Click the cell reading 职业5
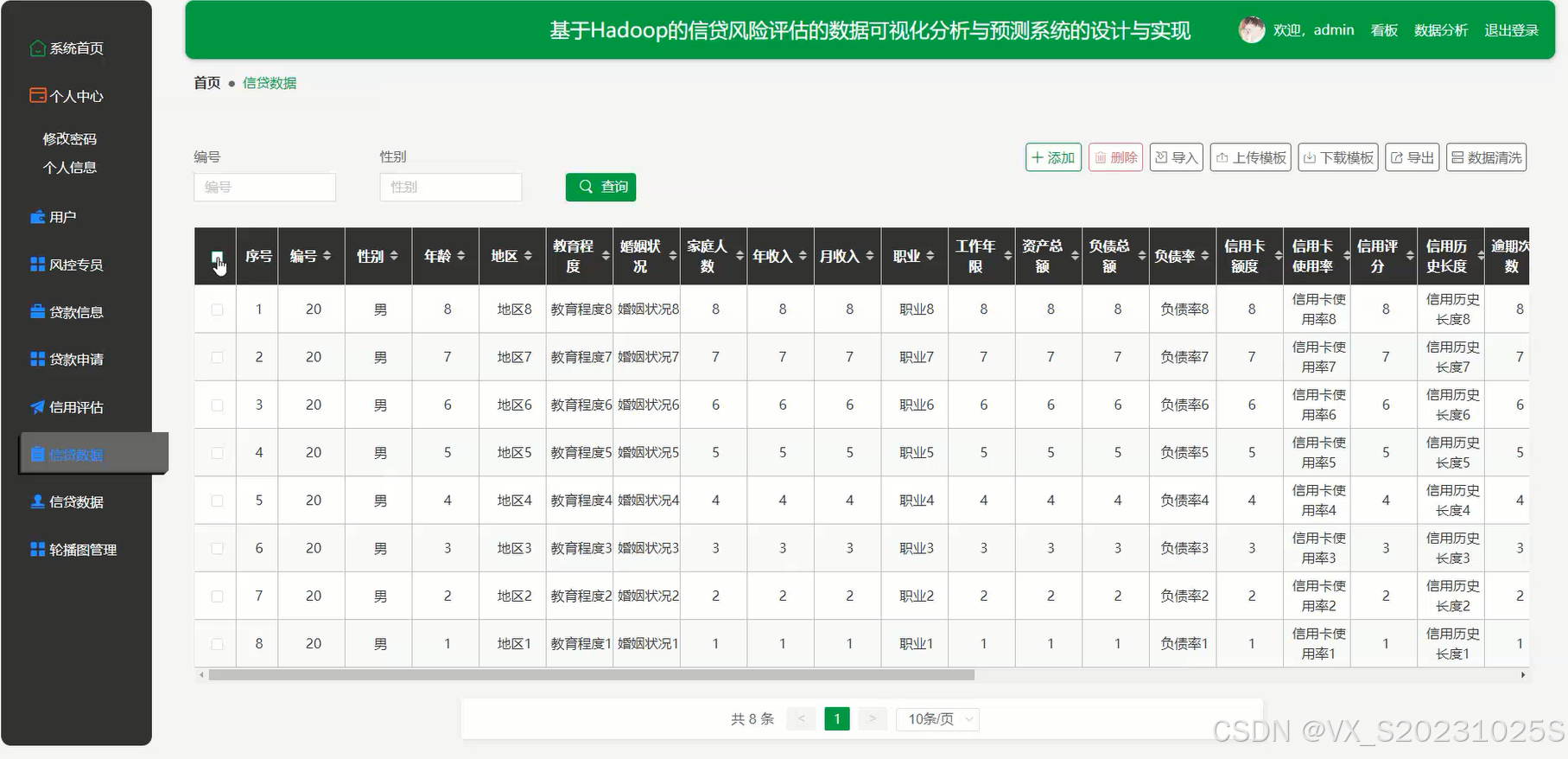Screen dimensions: 1568x759 coord(917,453)
